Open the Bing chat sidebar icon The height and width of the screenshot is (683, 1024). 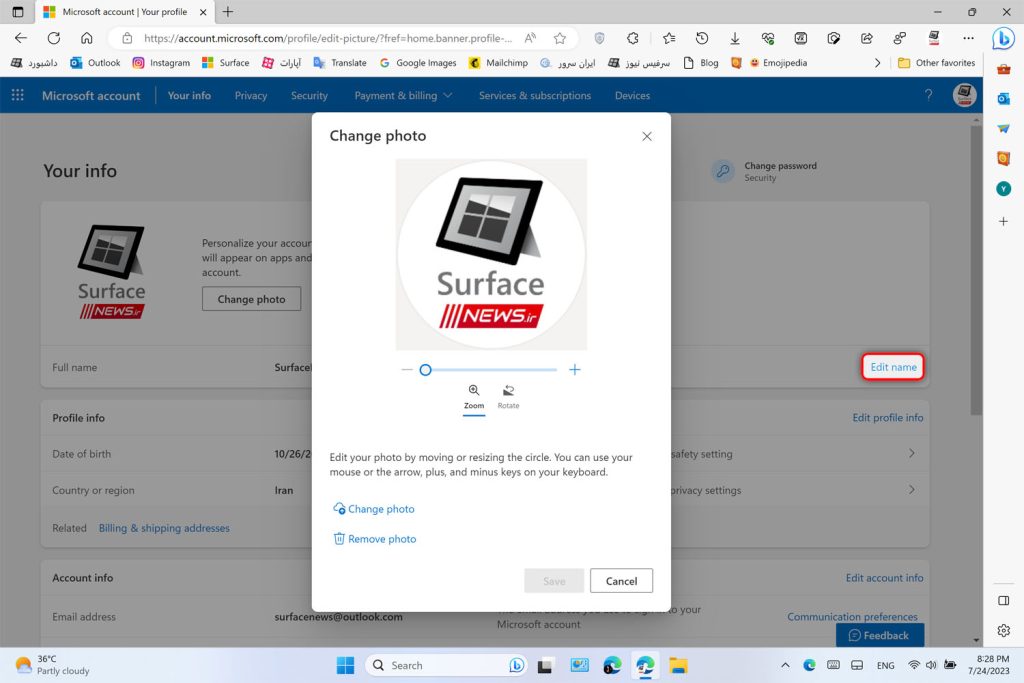[1003, 38]
